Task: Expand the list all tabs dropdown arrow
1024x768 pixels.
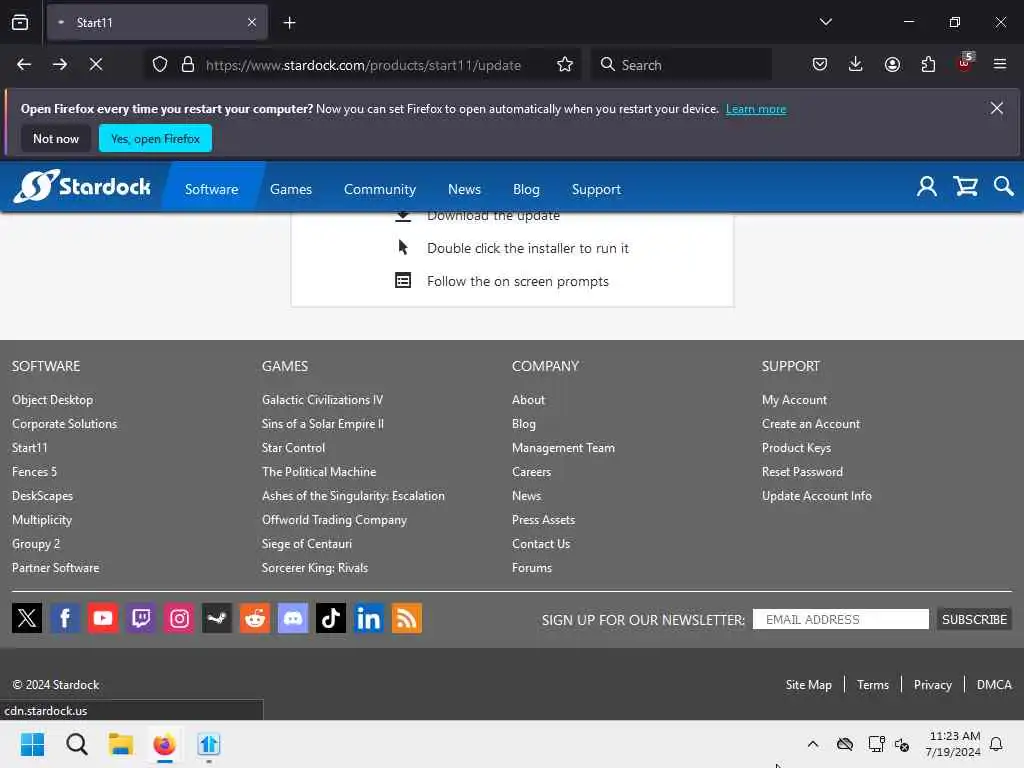Action: pyautogui.click(x=825, y=22)
